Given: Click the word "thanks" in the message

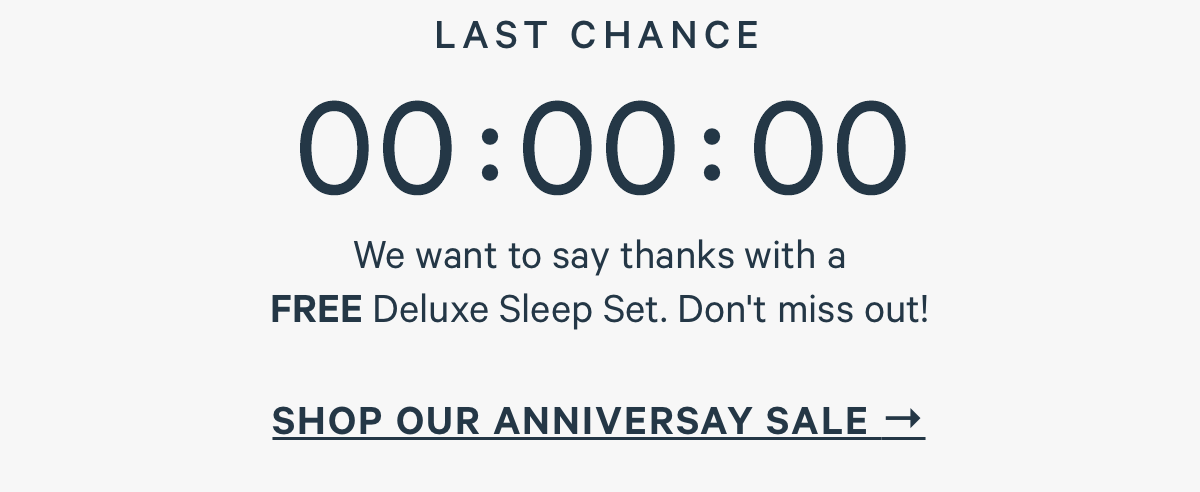Looking at the screenshot, I should 677,257.
